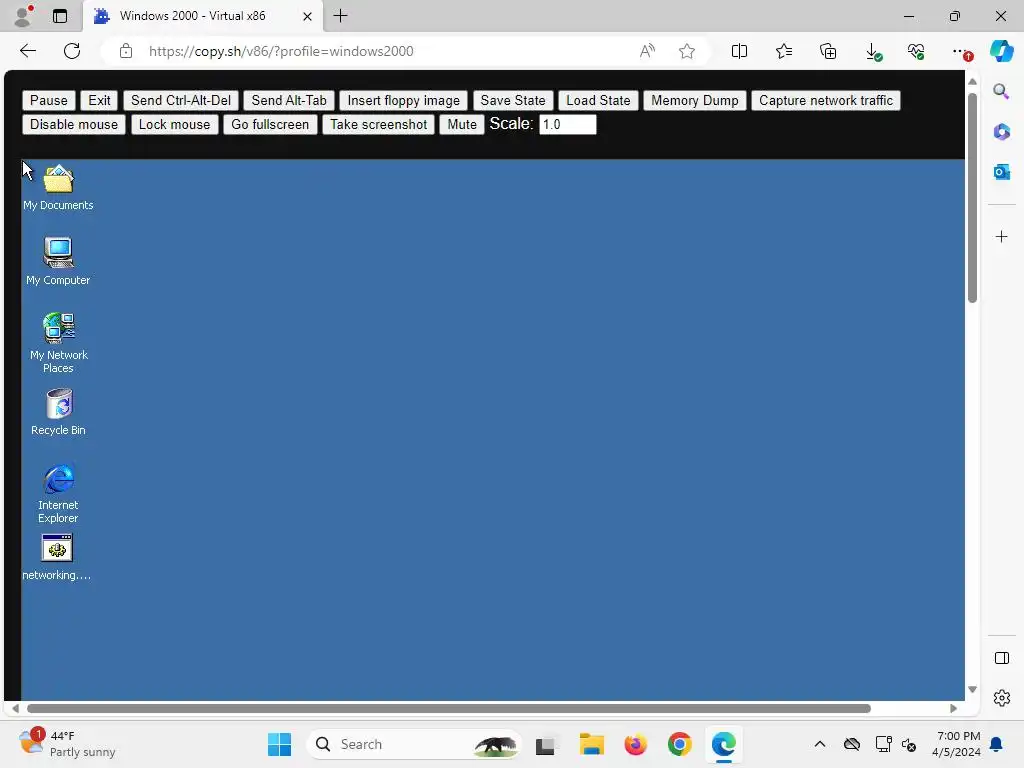
Task: Show hidden system tray icons
Action: click(x=820, y=744)
